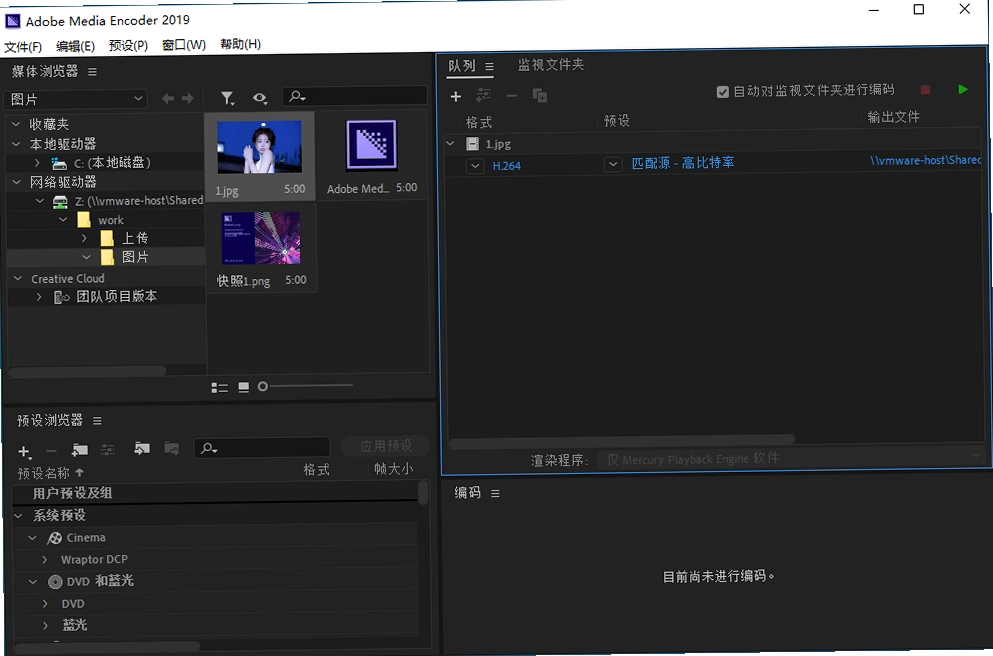Viewport: 993px width, 656px height.
Task: Delete preset using minus icon
Action: click(52, 451)
